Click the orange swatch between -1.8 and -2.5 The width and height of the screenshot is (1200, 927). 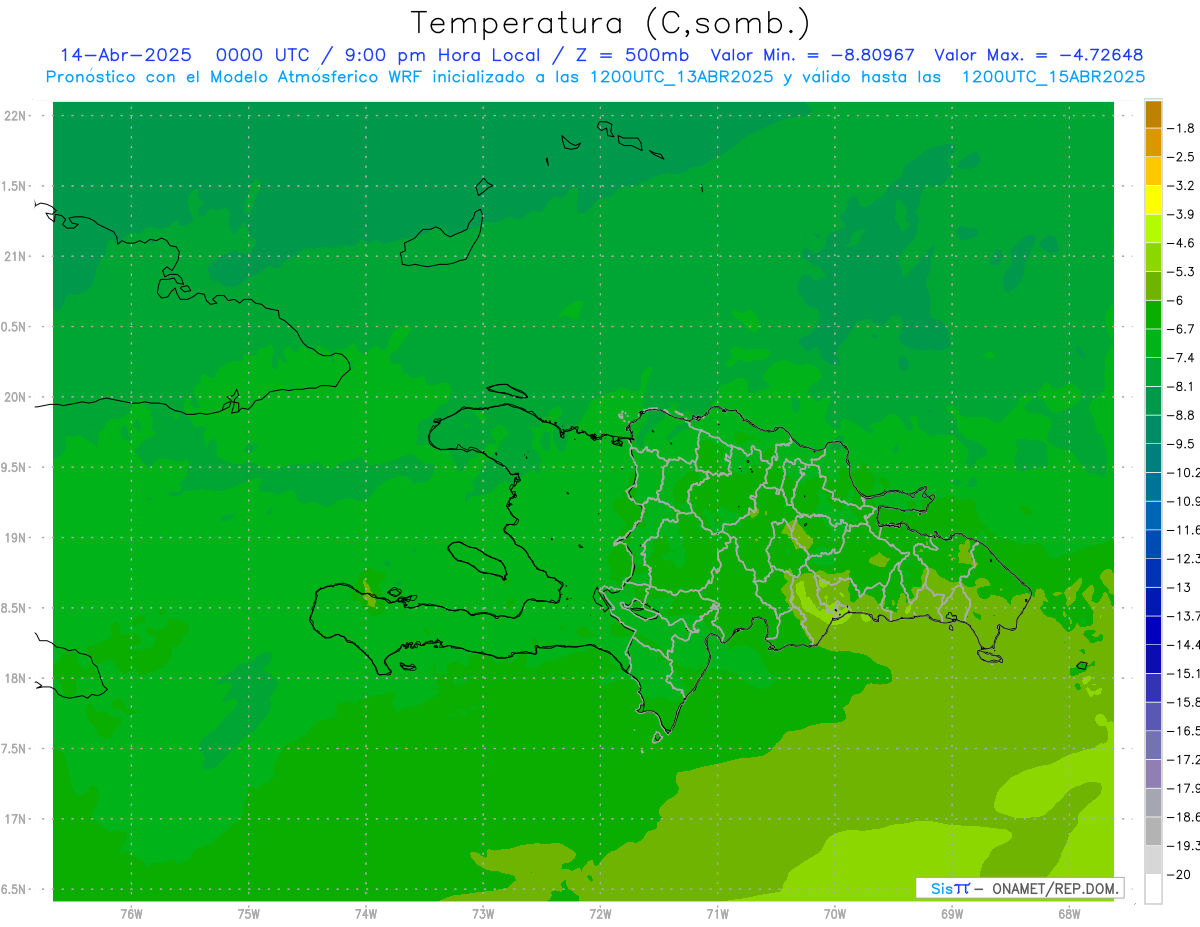[x=1153, y=142]
